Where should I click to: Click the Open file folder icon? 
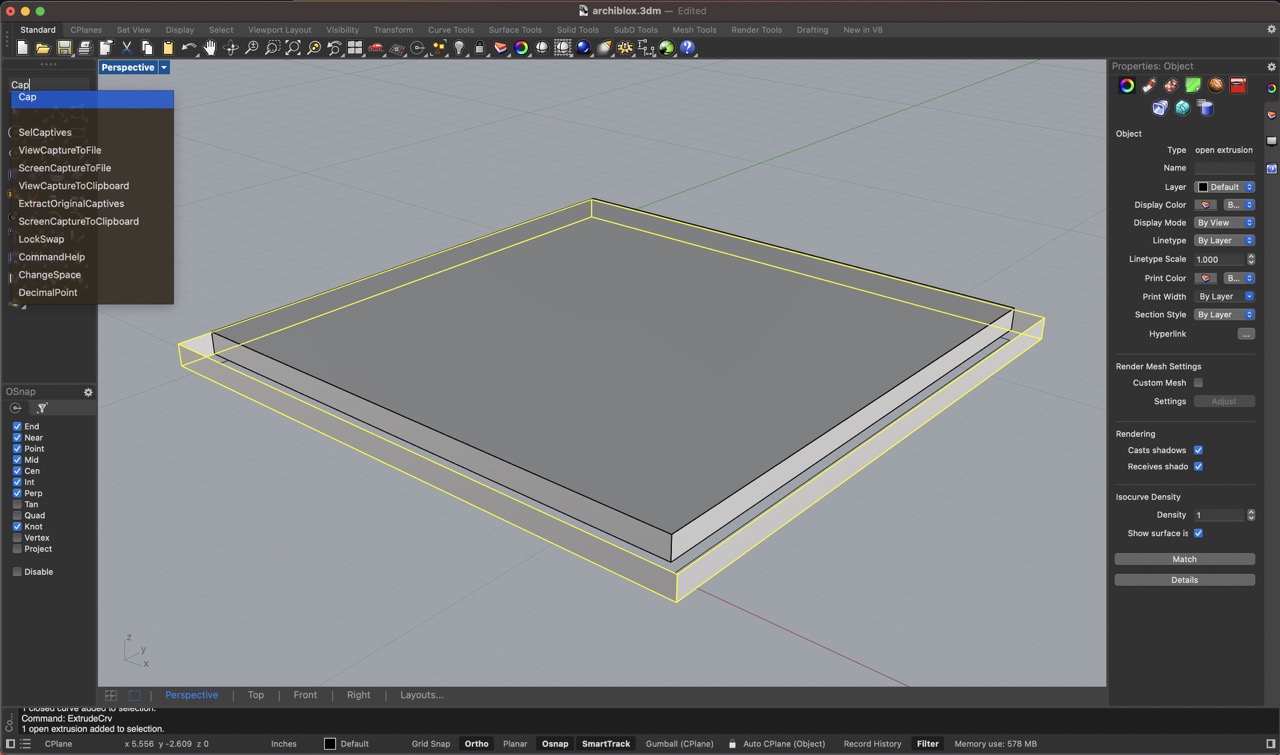click(x=43, y=48)
